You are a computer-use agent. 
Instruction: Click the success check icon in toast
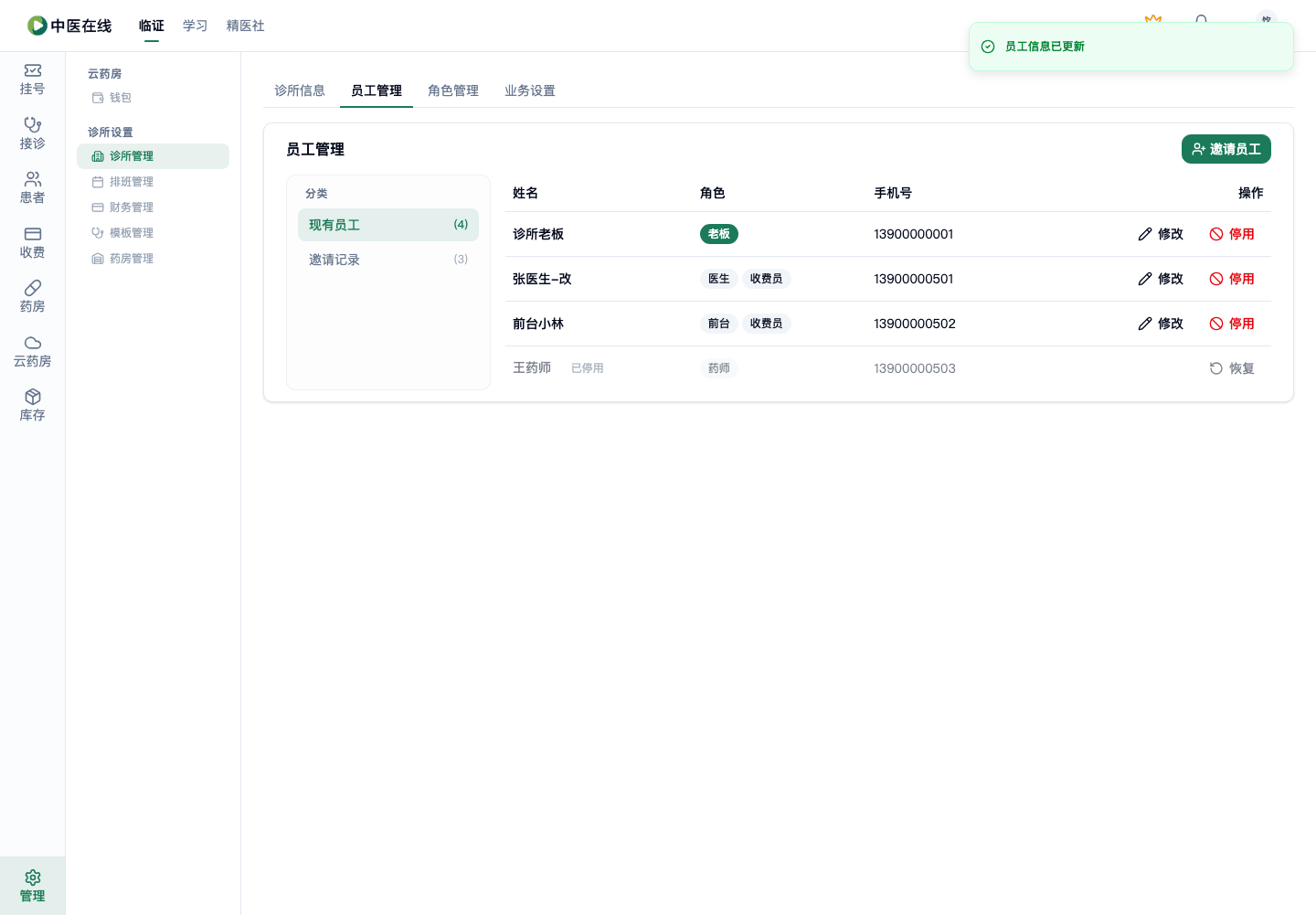click(988, 47)
